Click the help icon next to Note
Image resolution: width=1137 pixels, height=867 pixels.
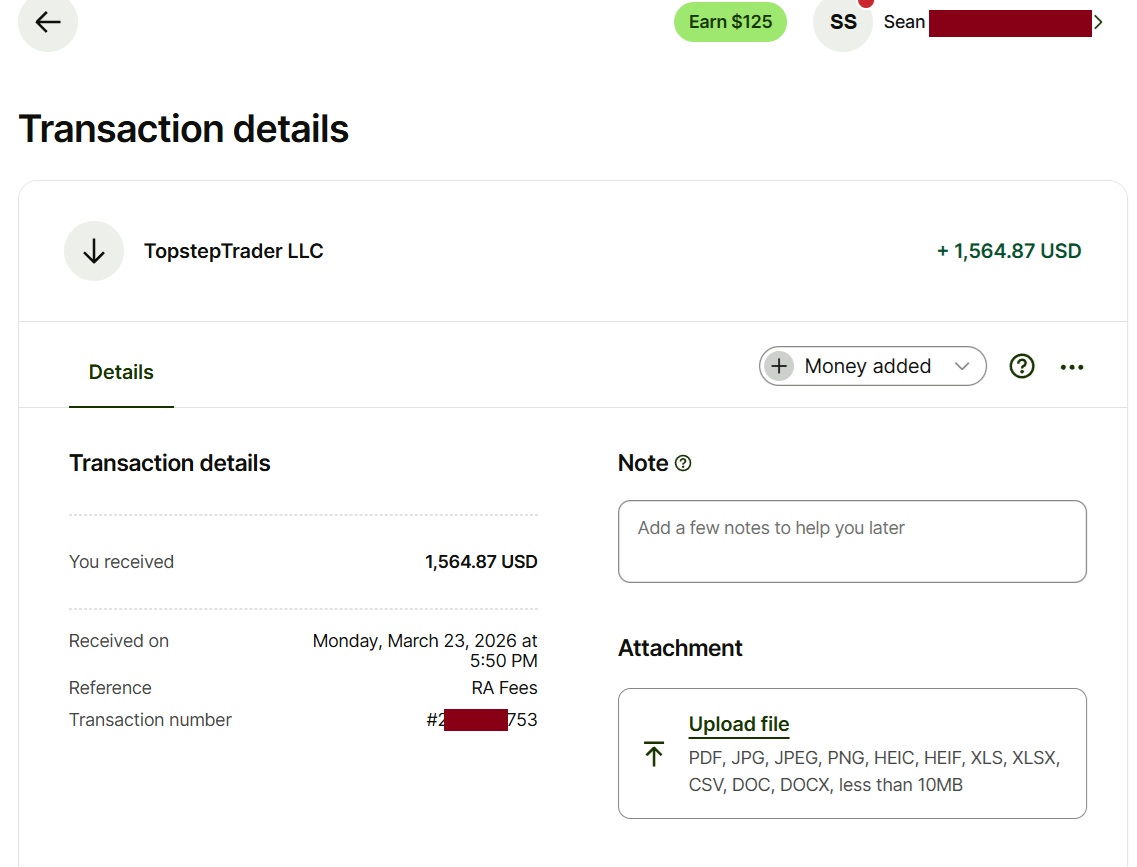pos(683,463)
